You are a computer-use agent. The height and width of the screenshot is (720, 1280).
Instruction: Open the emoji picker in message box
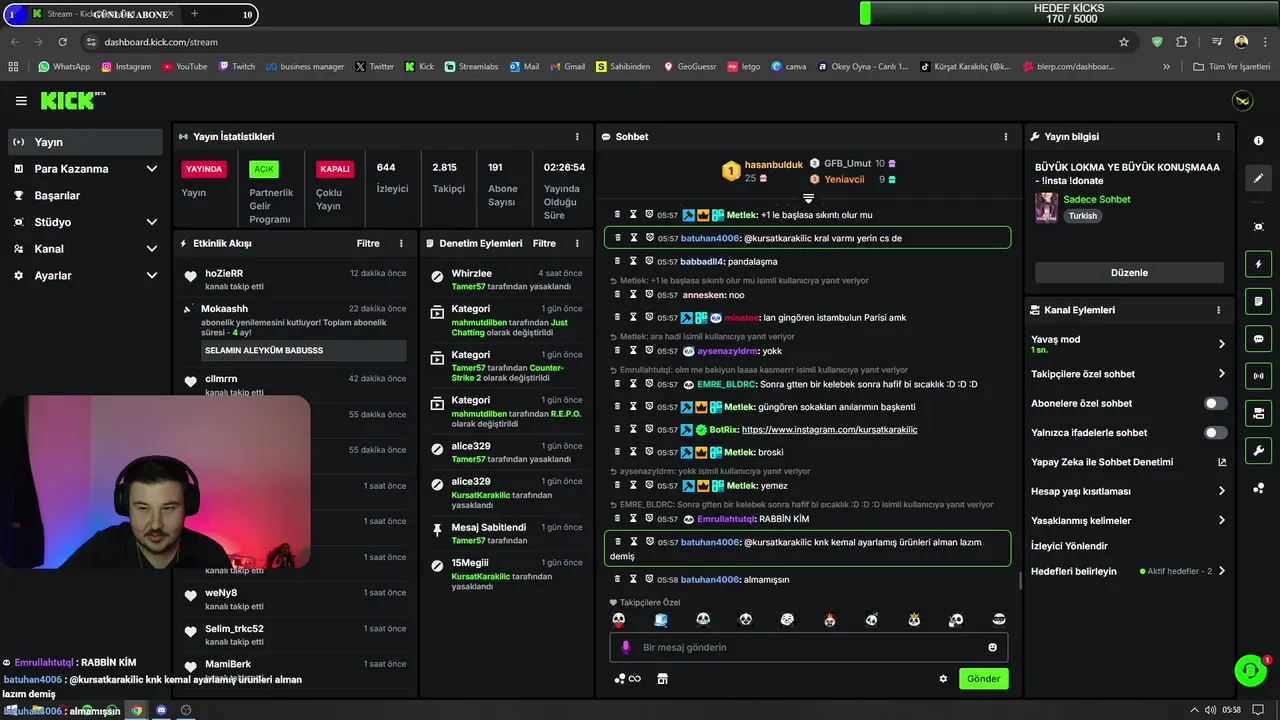click(993, 647)
